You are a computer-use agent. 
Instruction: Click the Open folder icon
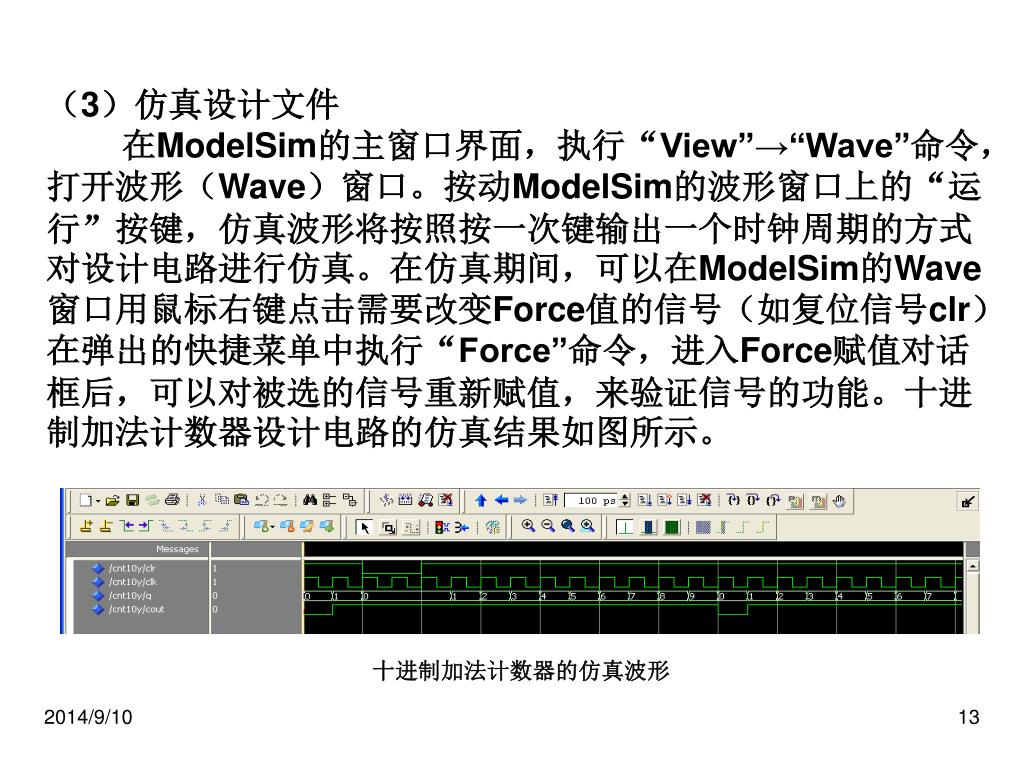coord(113,500)
